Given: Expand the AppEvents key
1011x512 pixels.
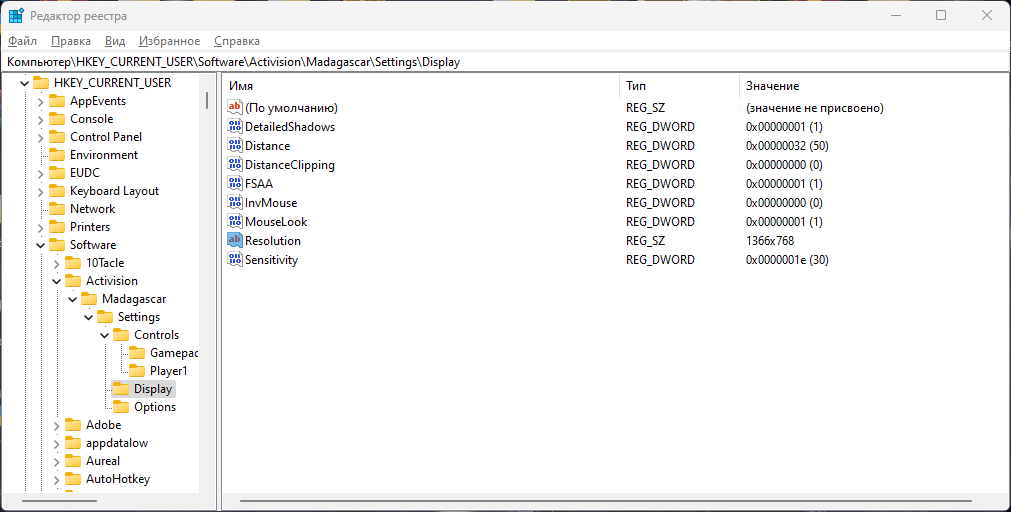Looking at the screenshot, I should point(41,101).
